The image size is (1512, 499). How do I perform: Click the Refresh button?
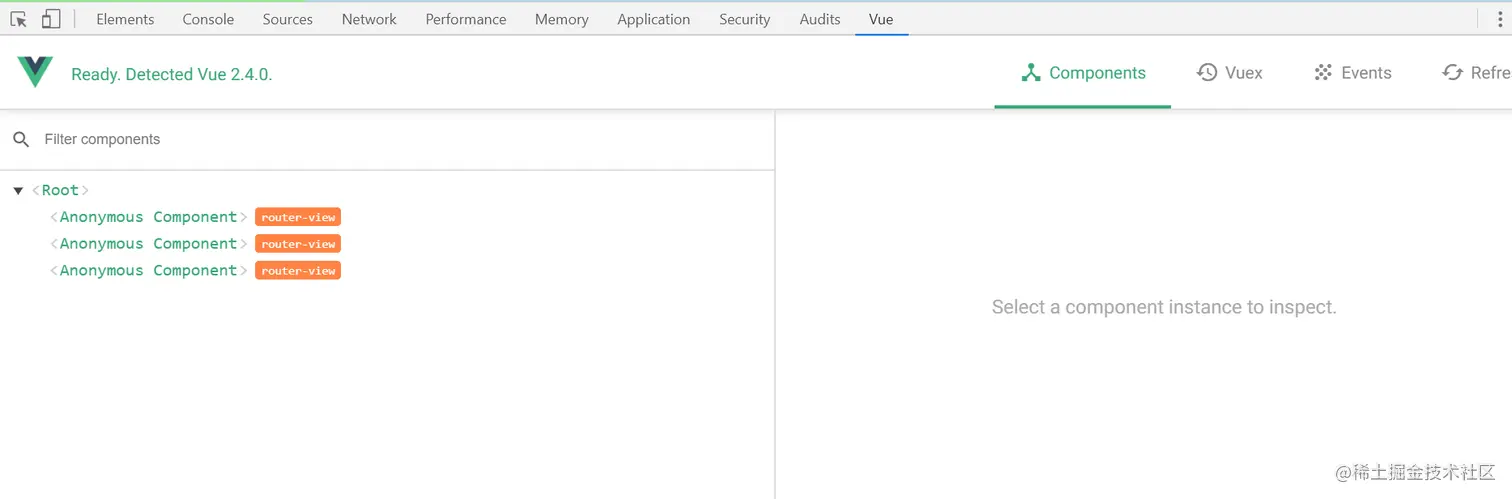coord(1475,73)
